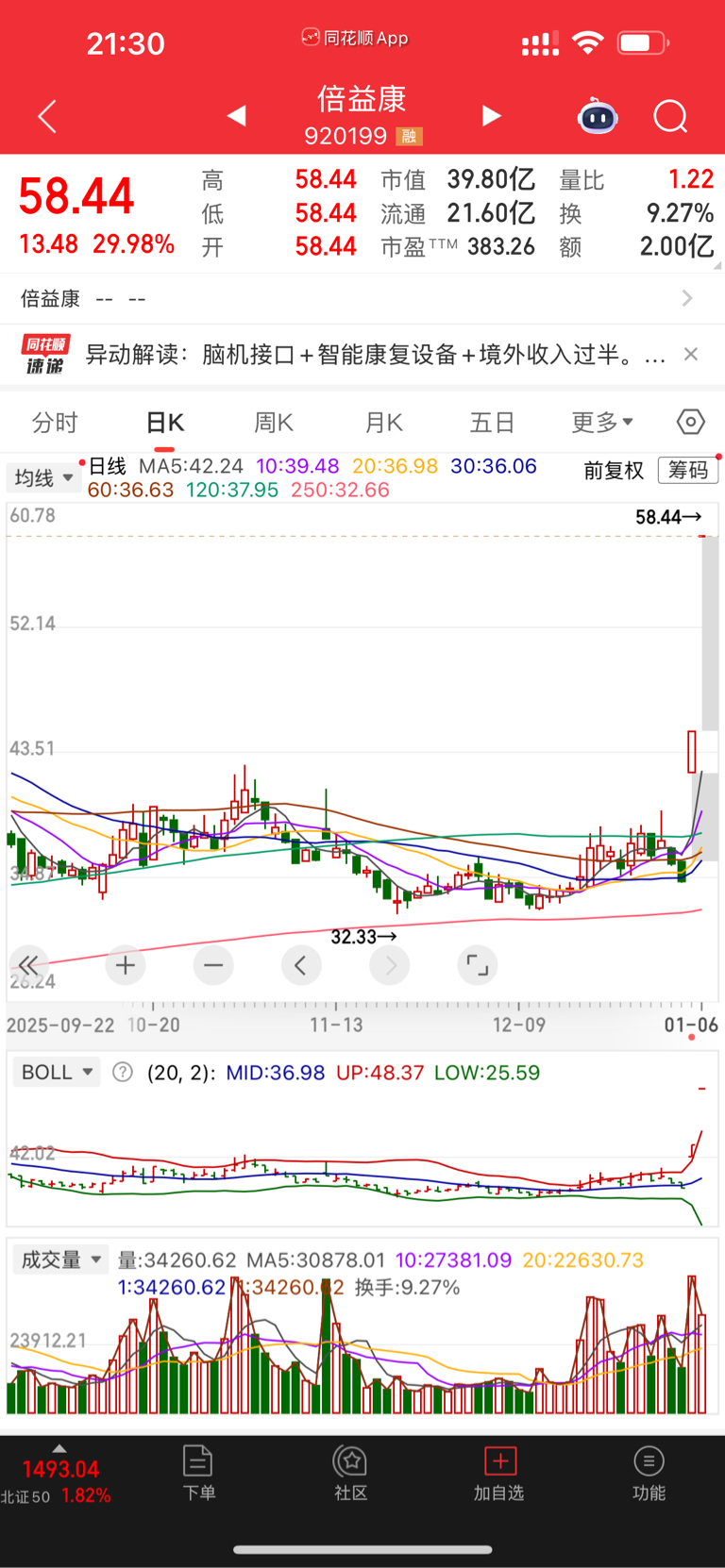Image resolution: width=725 pixels, height=1568 pixels.
Task: Read the 异动解读 news headline
Action: pyautogui.click(x=376, y=355)
